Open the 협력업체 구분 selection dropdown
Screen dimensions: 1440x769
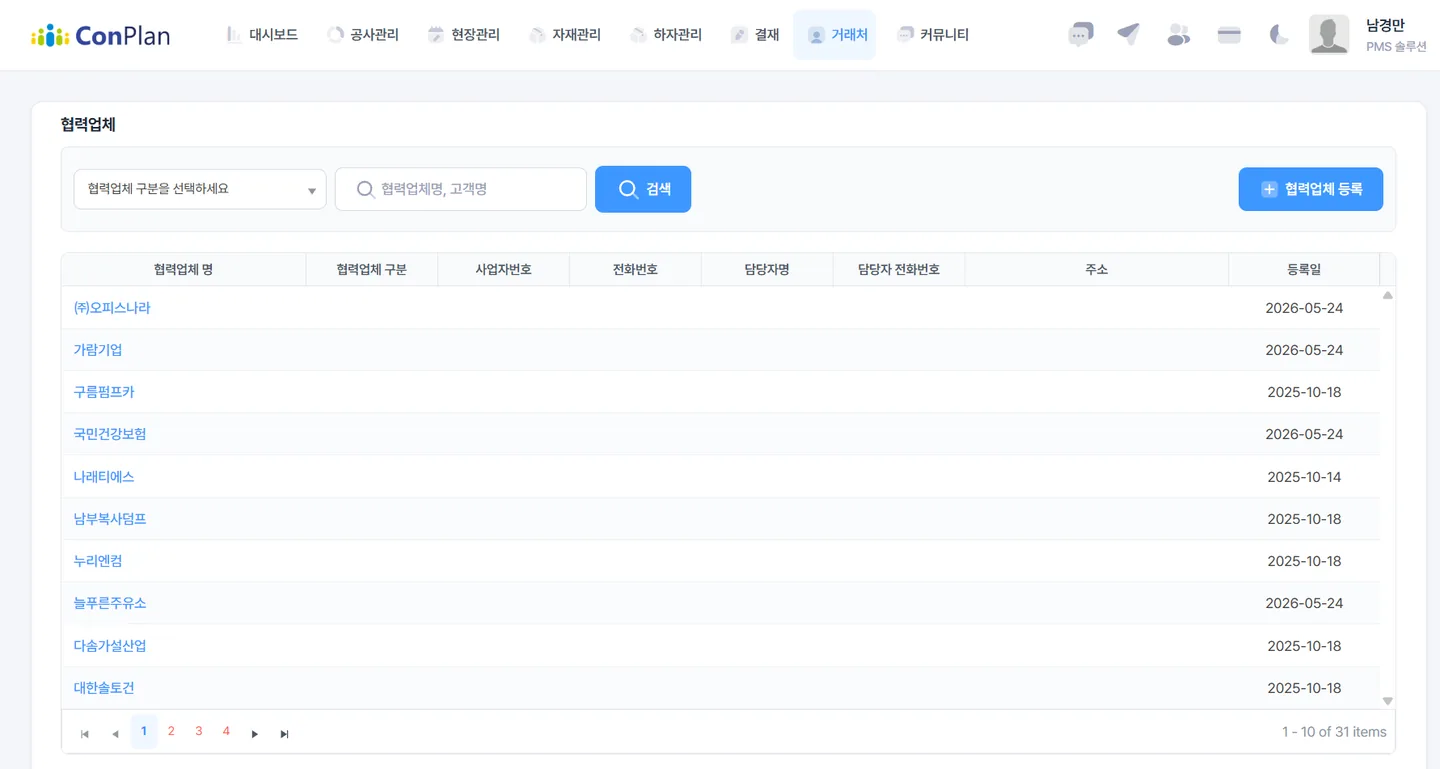click(x=200, y=189)
